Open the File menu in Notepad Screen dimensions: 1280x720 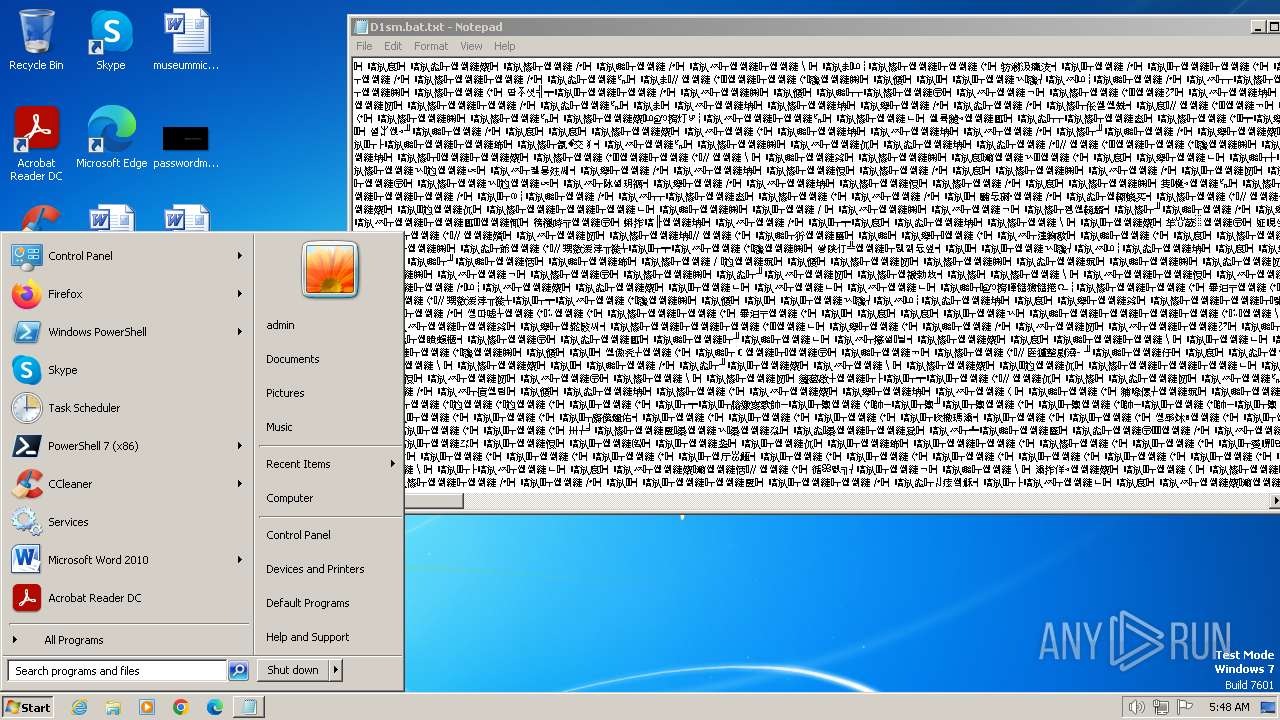[x=364, y=46]
